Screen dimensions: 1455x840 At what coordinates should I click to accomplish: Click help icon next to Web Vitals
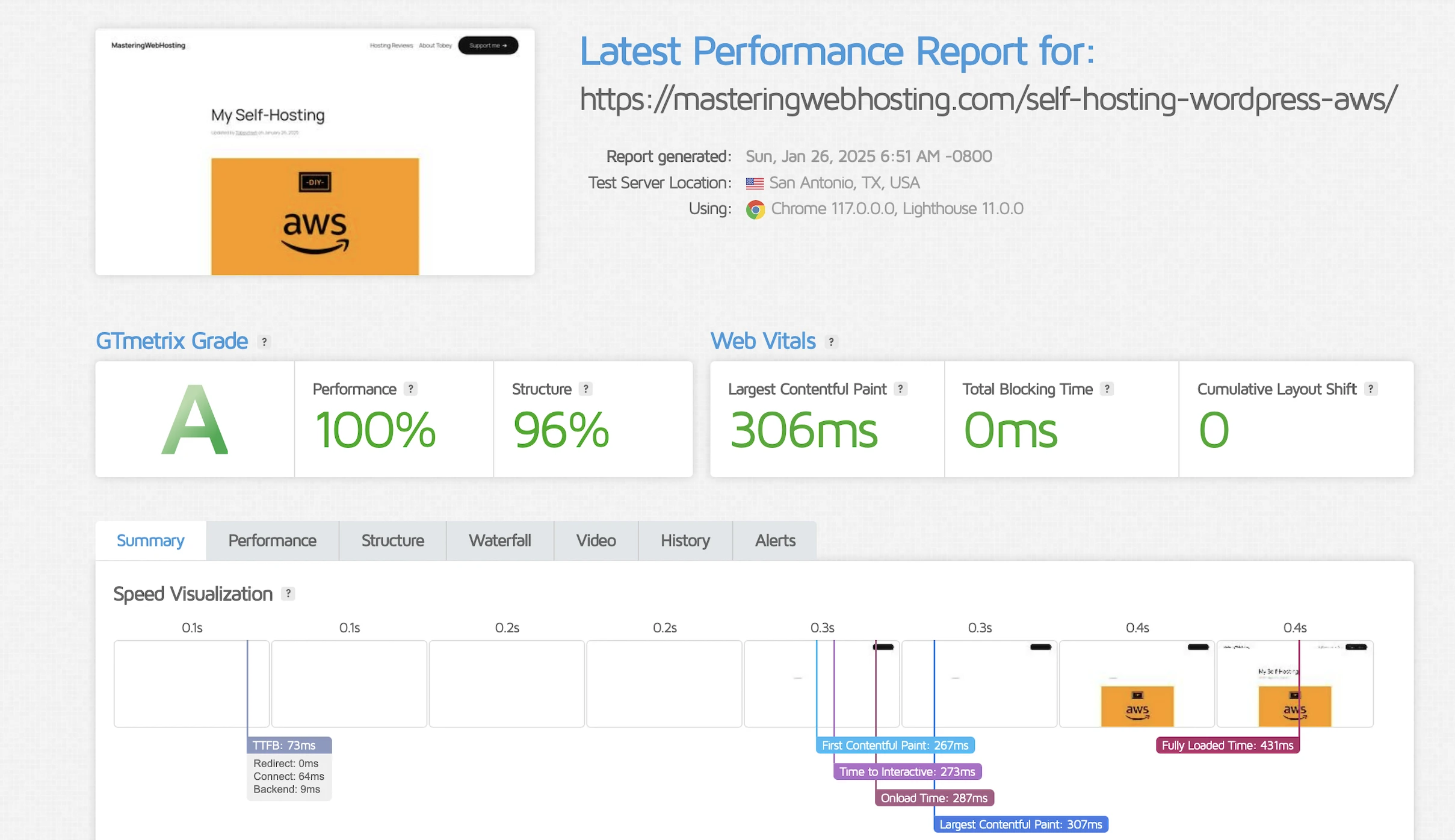831,342
